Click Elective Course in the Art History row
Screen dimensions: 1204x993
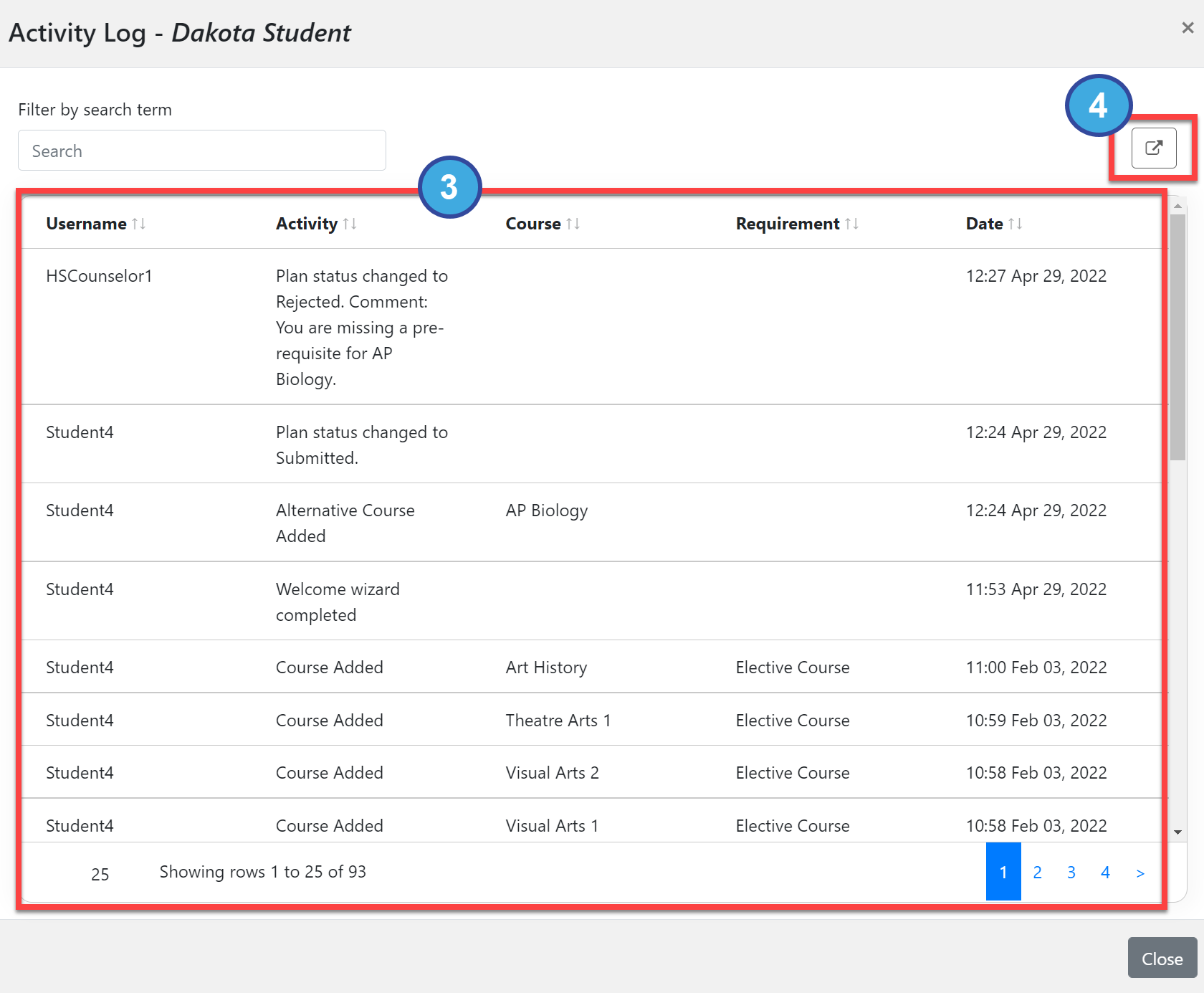point(793,667)
